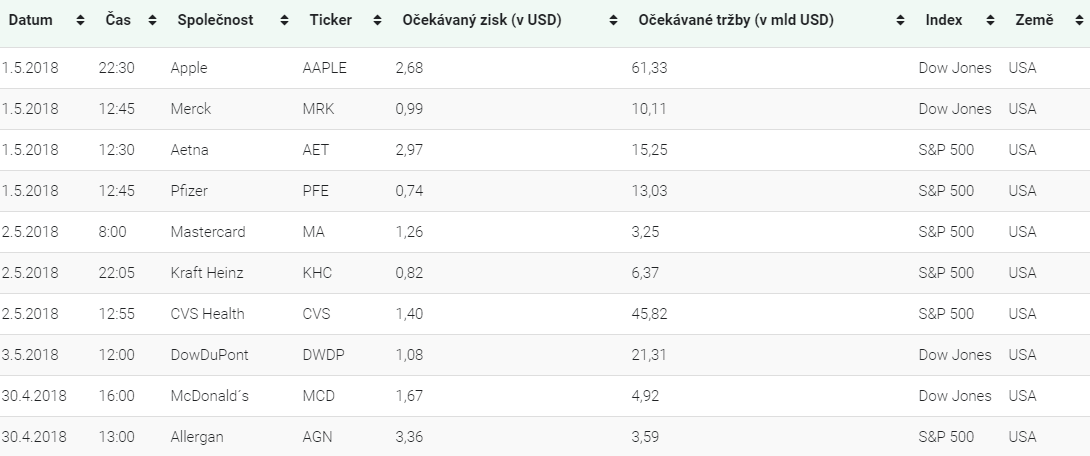Click sort arrows beside Očekávané tržby
This screenshot has height=456, width=1090.
click(900, 20)
